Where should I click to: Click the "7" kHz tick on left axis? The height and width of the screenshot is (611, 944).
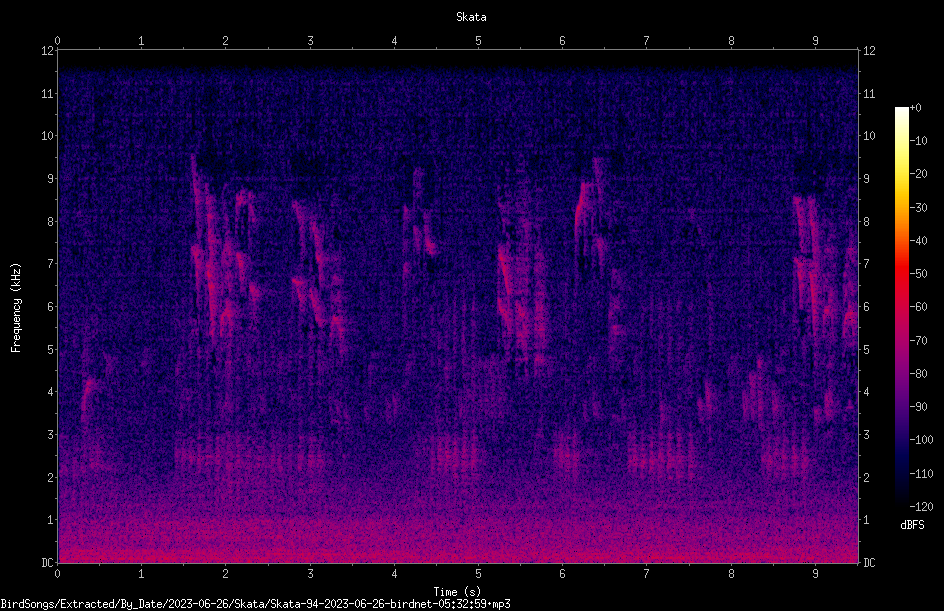point(50,264)
